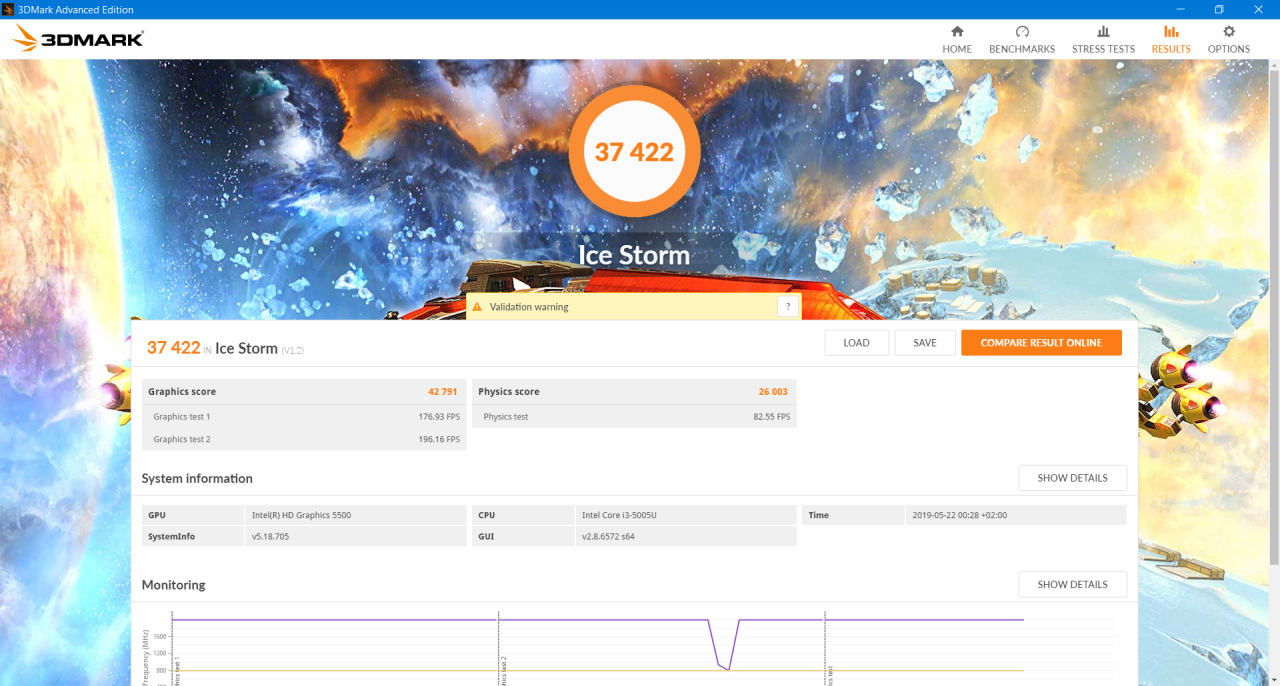Screen dimensions: 1280x686
Task: Click the Ice Storm title heading
Action: (x=634, y=255)
